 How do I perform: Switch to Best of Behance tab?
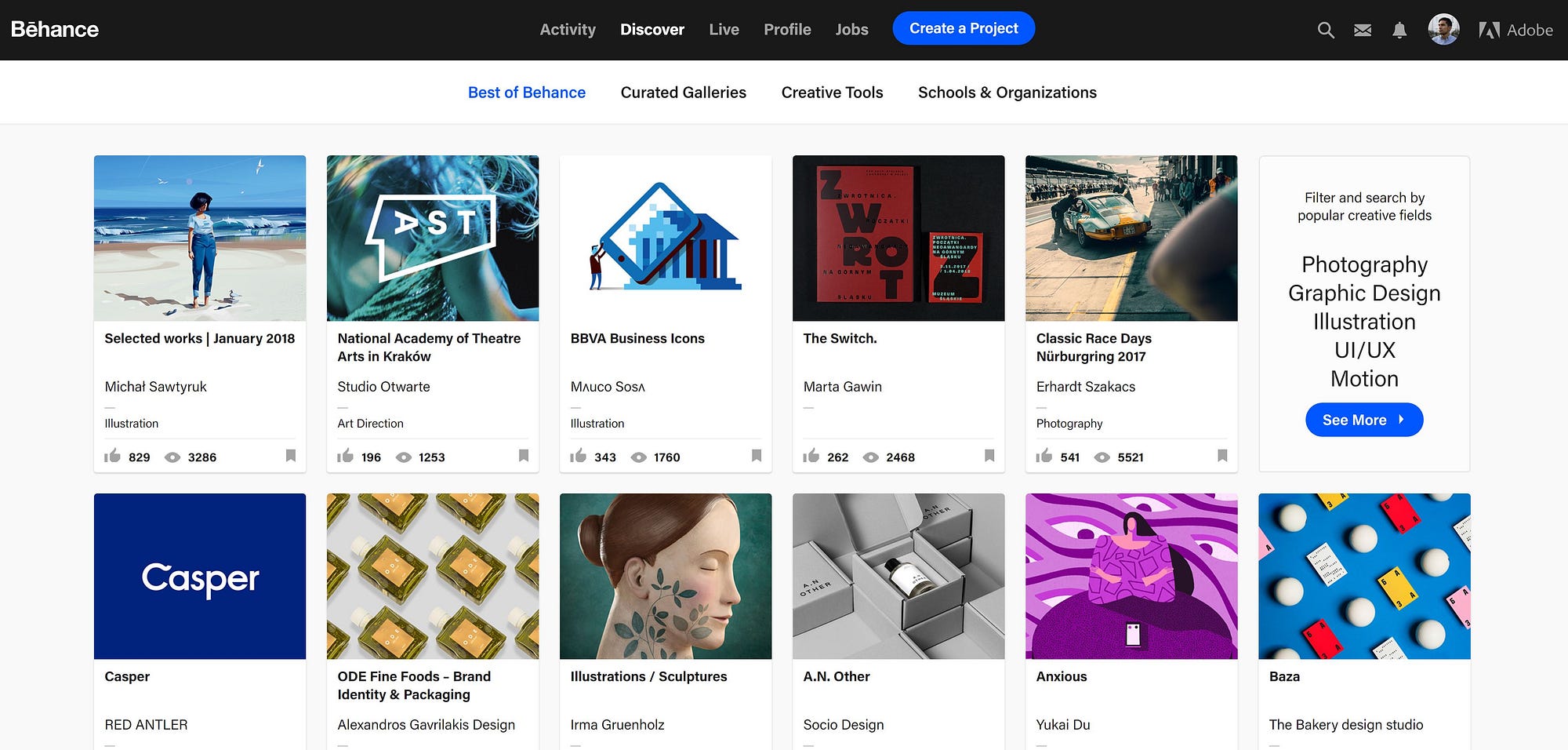click(527, 93)
